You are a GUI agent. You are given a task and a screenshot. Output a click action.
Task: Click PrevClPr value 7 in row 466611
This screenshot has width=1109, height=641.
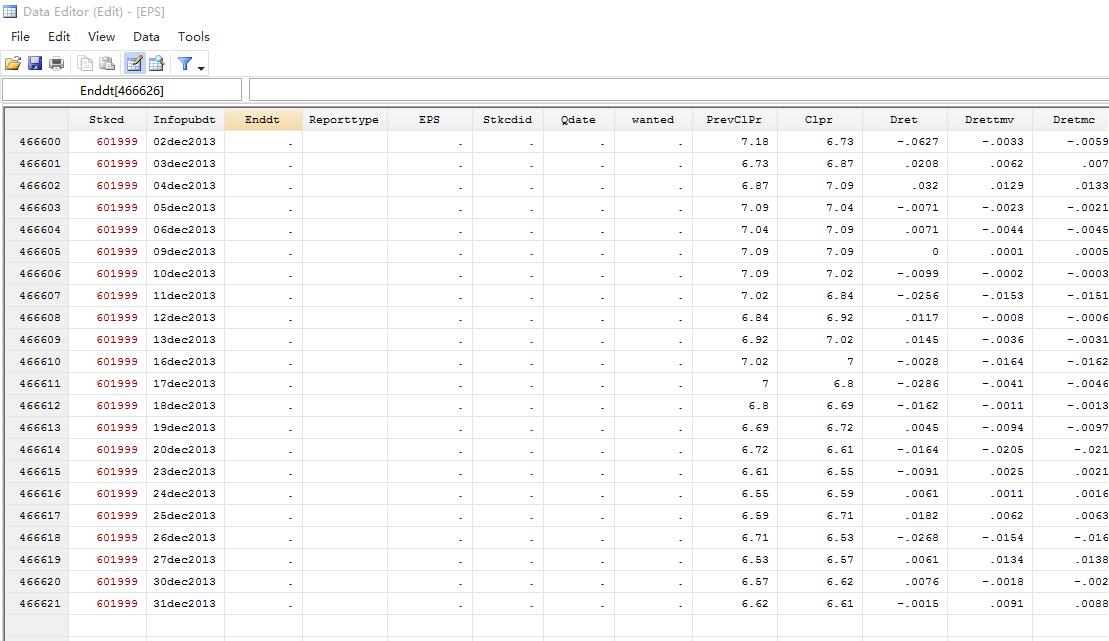(x=734, y=383)
